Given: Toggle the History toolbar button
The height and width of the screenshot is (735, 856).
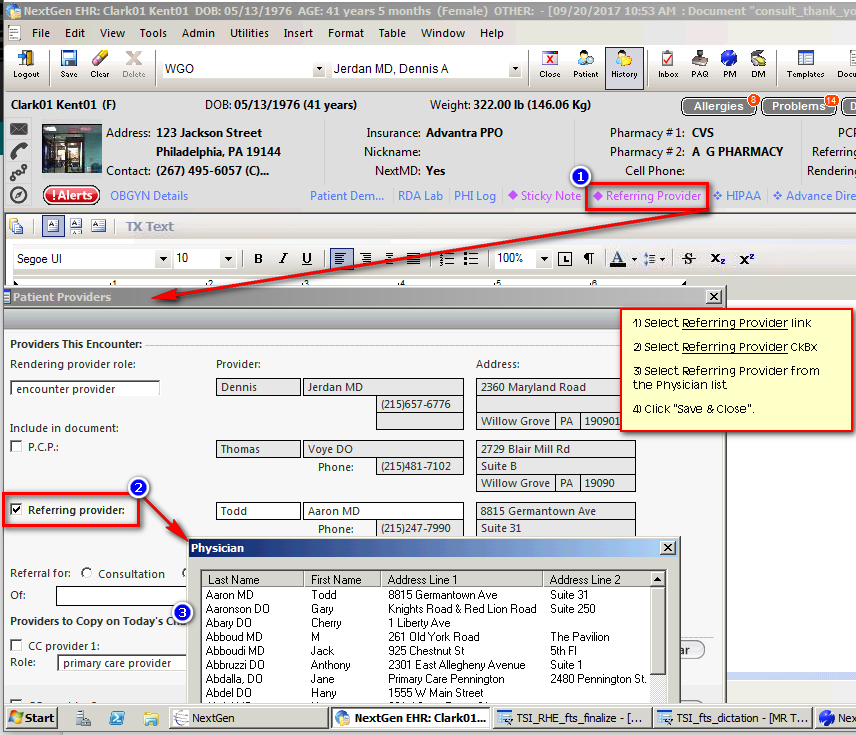Looking at the screenshot, I should pos(624,68).
